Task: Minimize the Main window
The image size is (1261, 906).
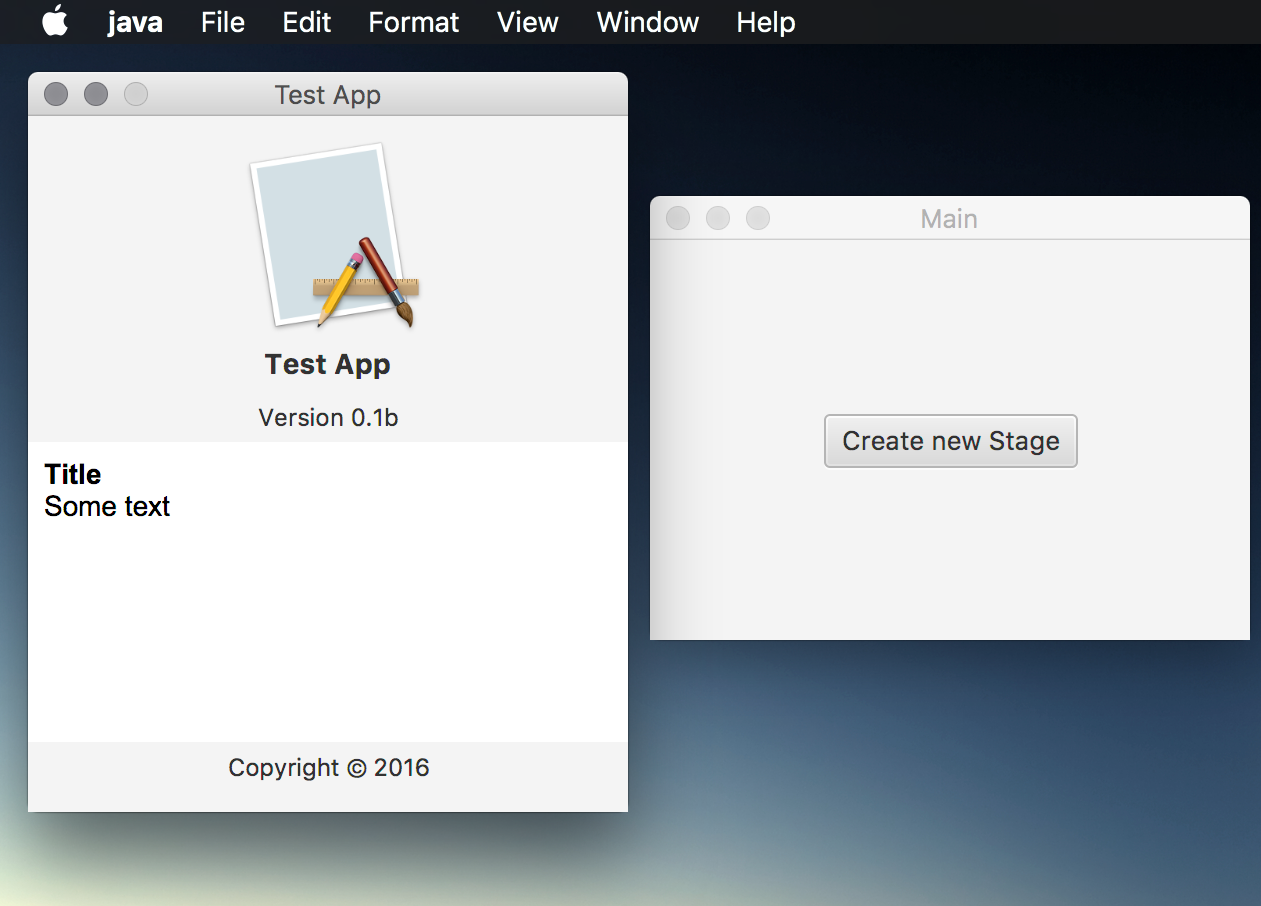Action: pyautogui.click(x=718, y=217)
